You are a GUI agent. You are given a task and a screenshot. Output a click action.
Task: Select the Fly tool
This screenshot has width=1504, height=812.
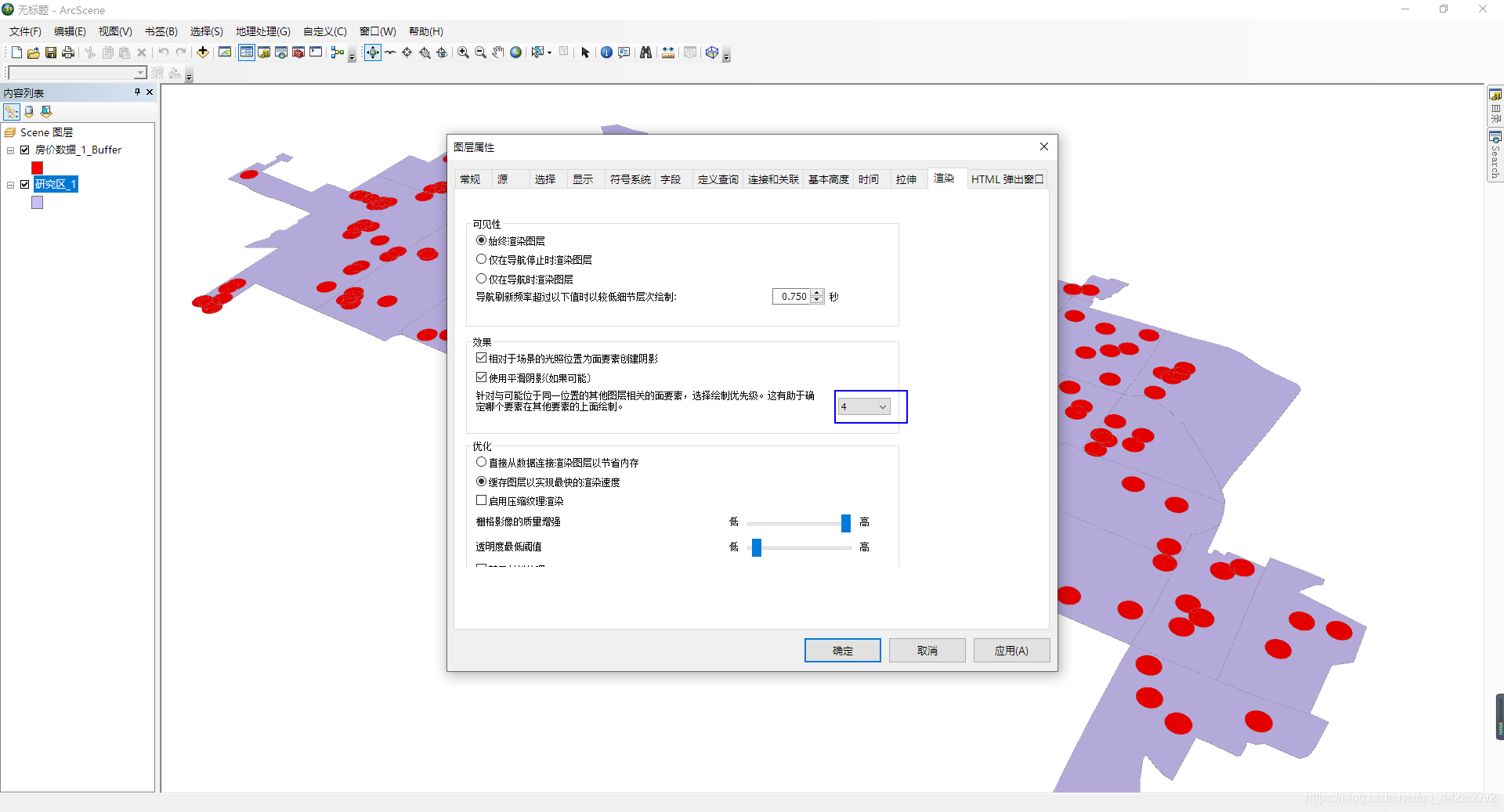coord(390,52)
